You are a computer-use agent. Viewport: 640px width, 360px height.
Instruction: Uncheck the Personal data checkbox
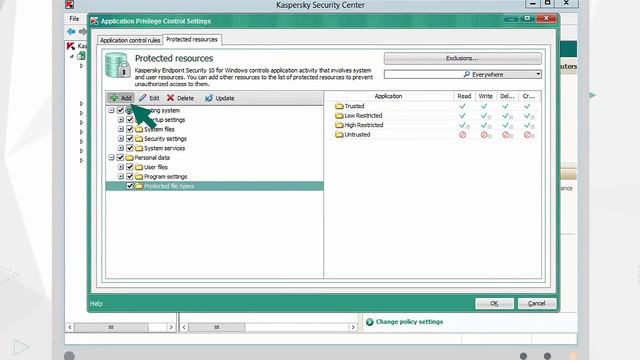(x=120, y=158)
